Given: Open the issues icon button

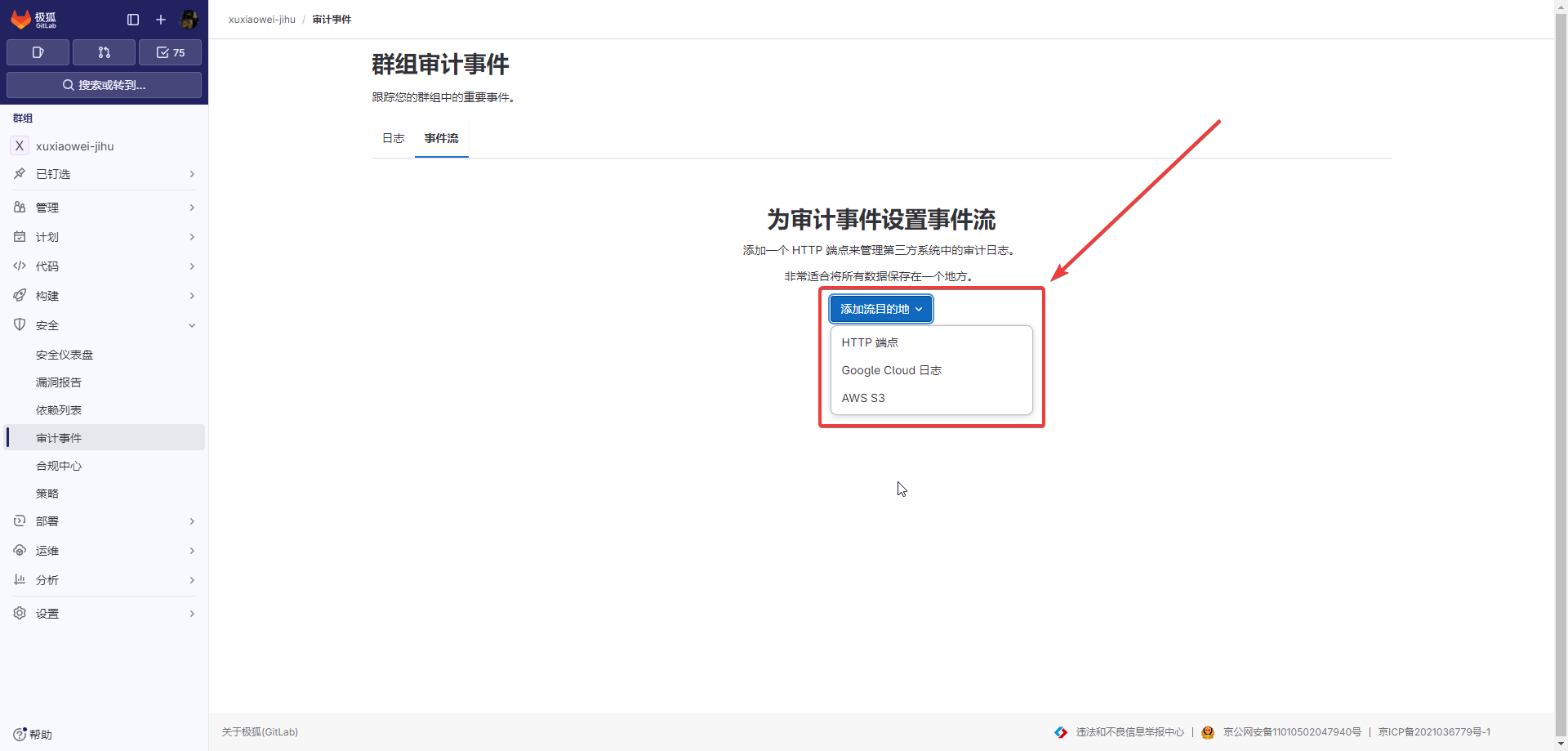Looking at the screenshot, I should (x=38, y=52).
